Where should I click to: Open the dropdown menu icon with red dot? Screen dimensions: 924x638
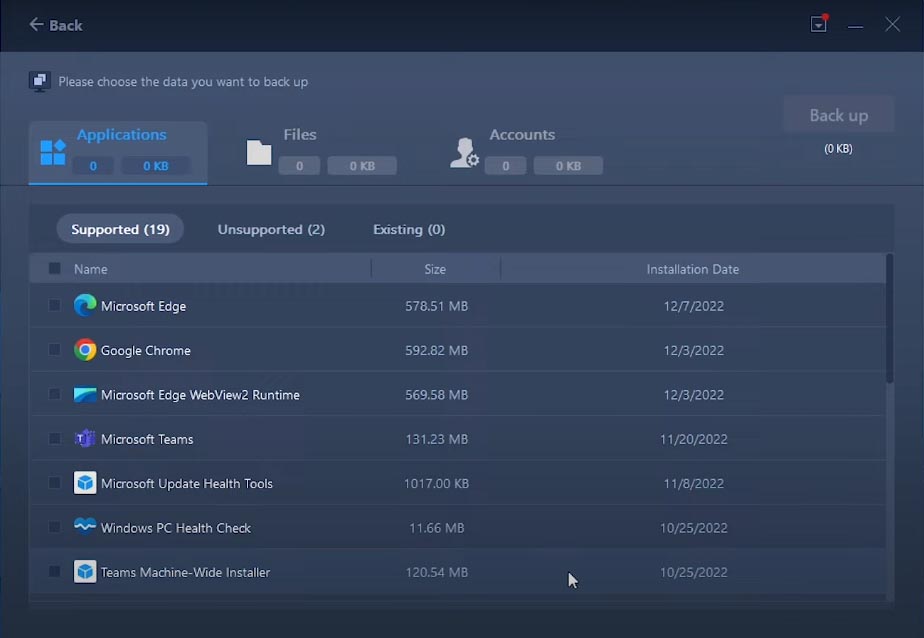click(x=819, y=24)
